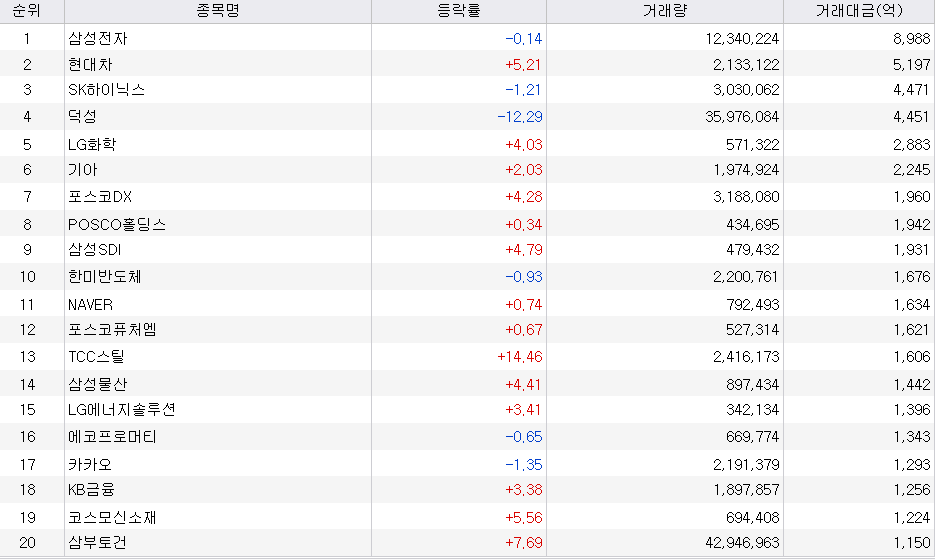The height and width of the screenshot is (560, 935).
Task: Open the 카카오 entry
Action: coord(89,465)
